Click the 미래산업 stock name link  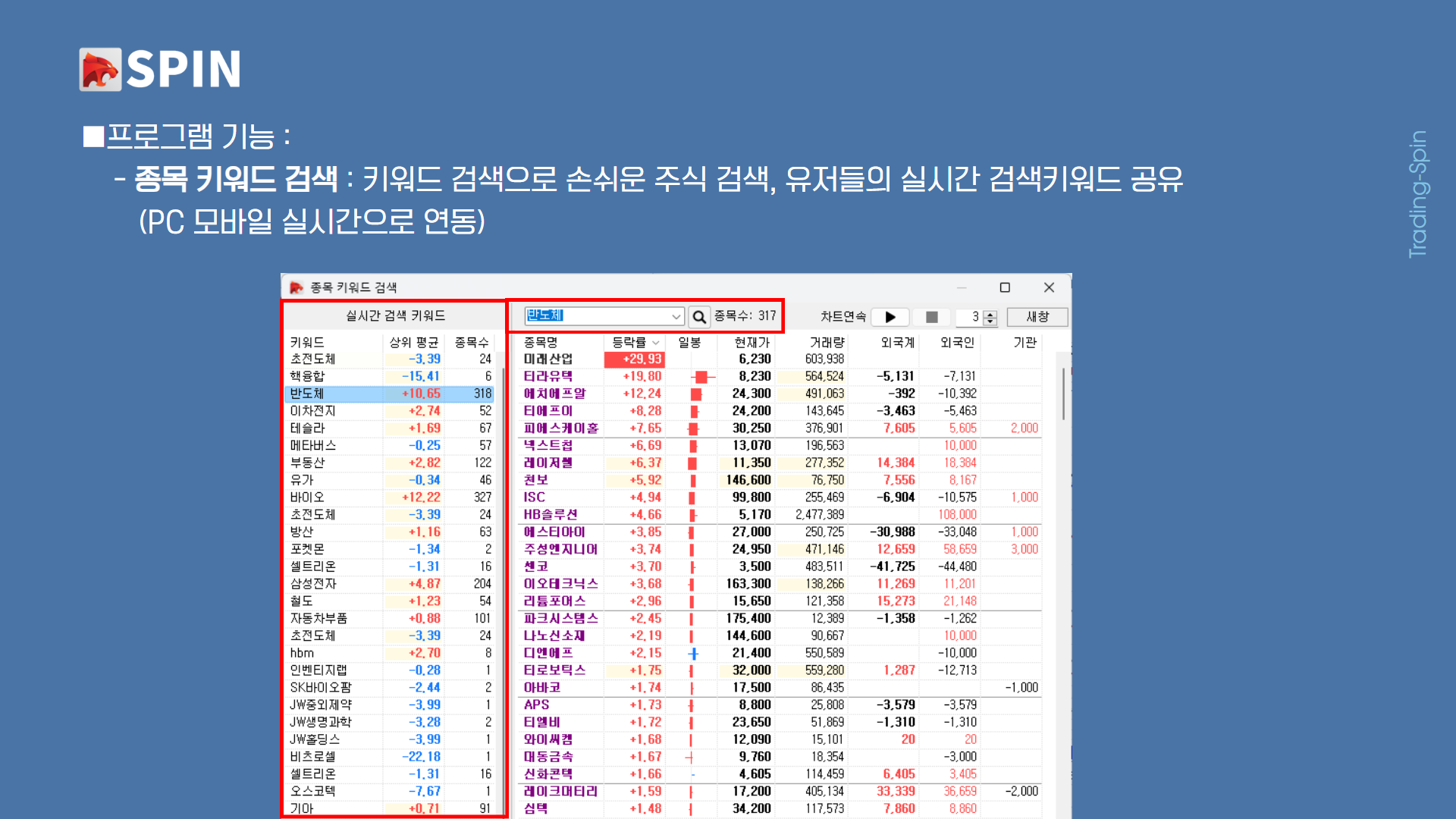(548, 359)
